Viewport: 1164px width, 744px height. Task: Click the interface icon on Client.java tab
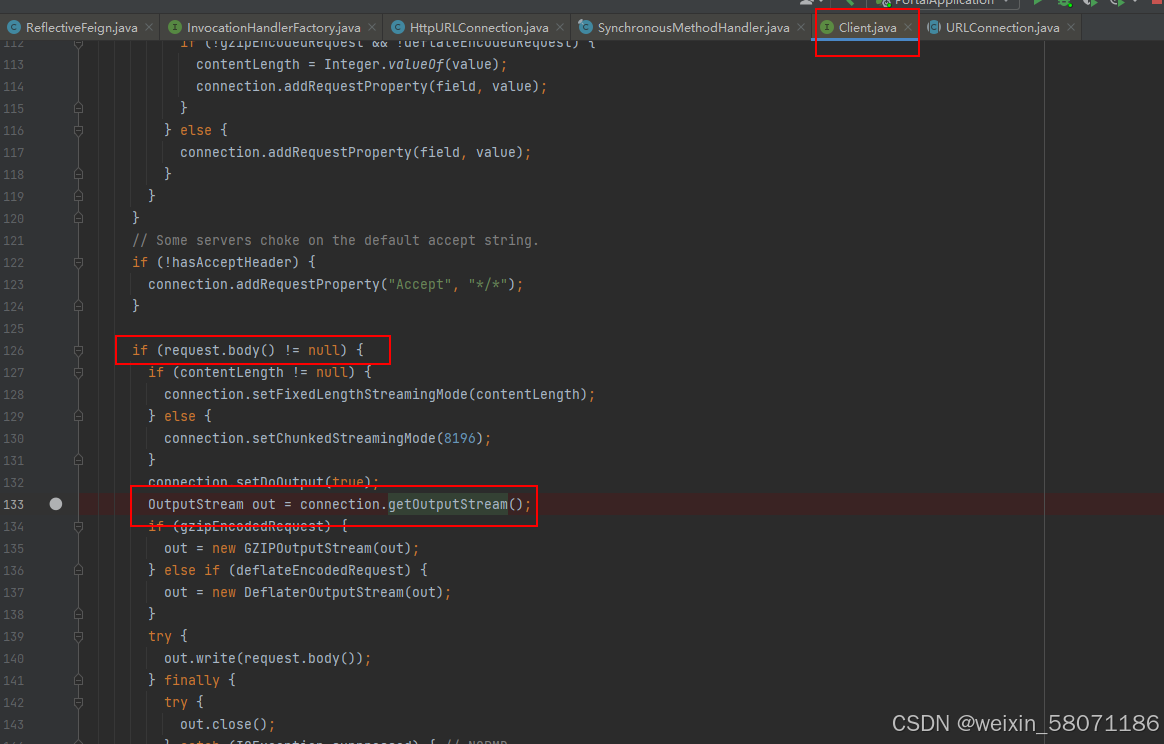coord(827,27)
